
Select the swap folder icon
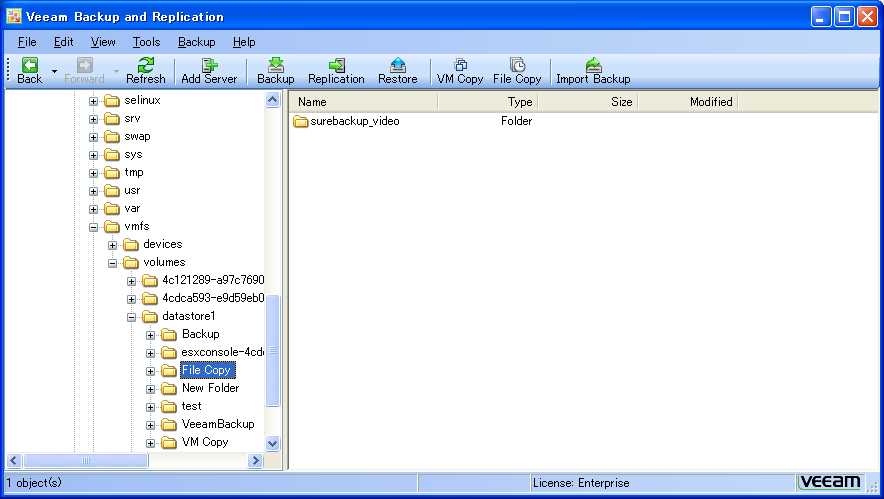pyautogui.click(x=112, y=137)
